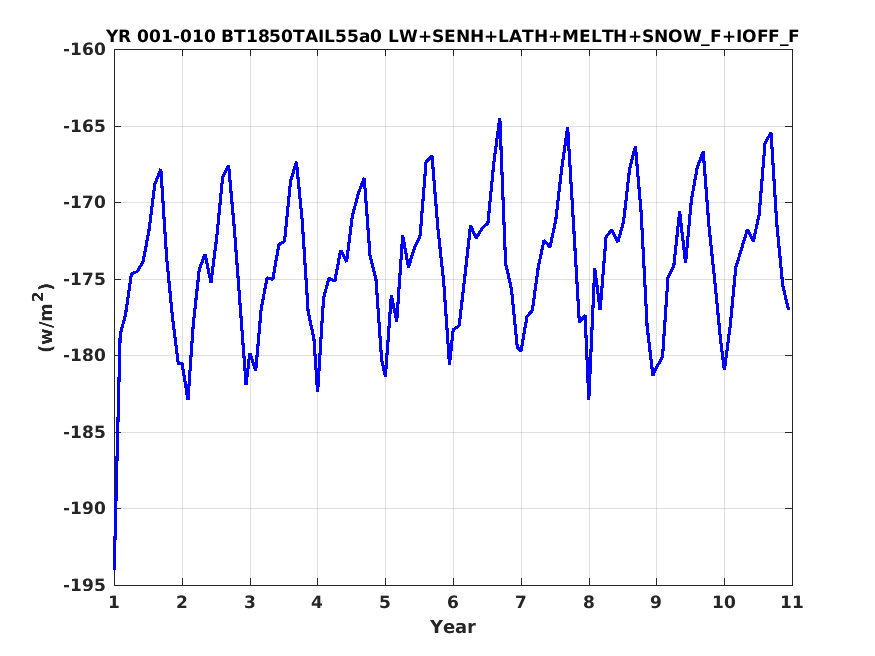Click x-axis tick label 6
This screenshot has height=656, width=875.
pyautogui.click(x=453, y=602)
